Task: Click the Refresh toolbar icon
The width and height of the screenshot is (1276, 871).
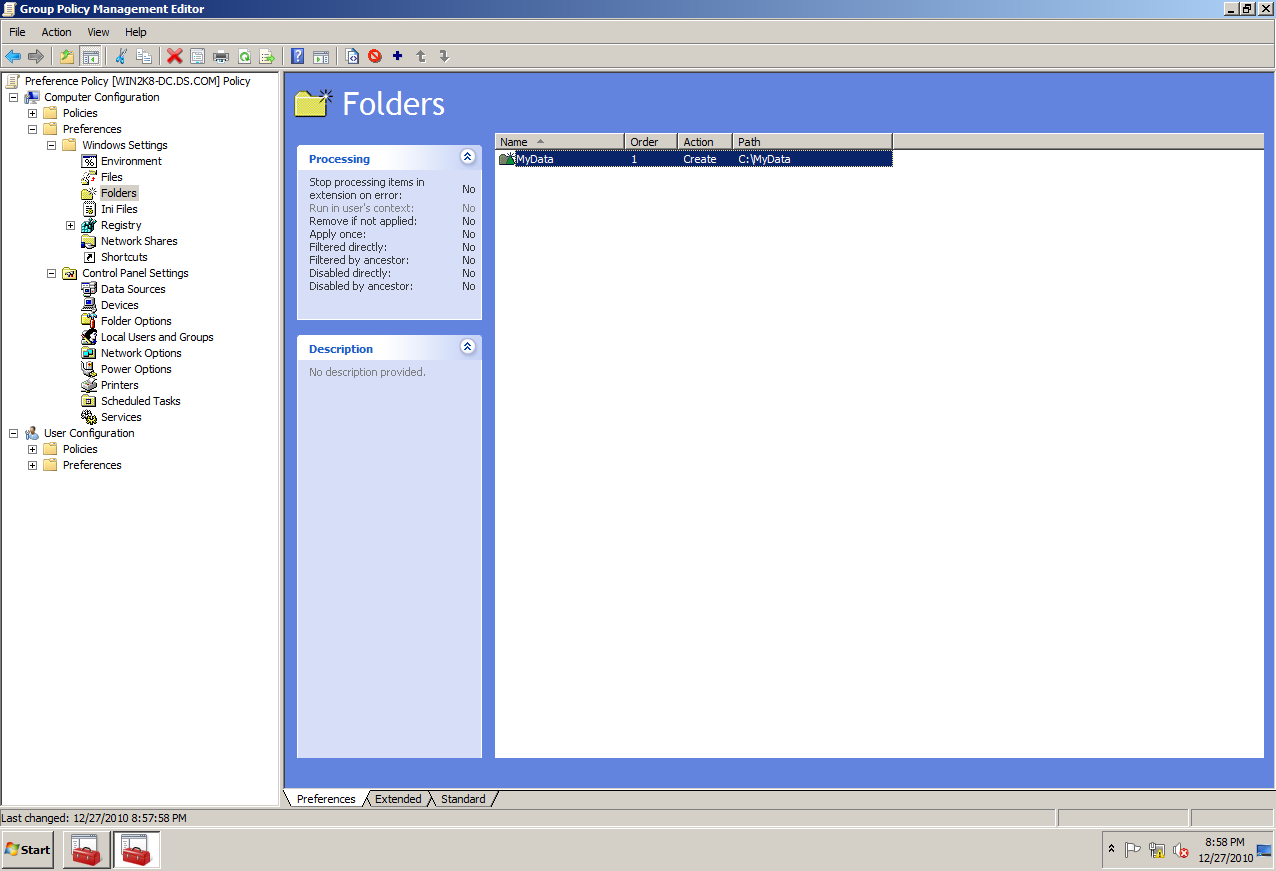Action: coord(244,56)
